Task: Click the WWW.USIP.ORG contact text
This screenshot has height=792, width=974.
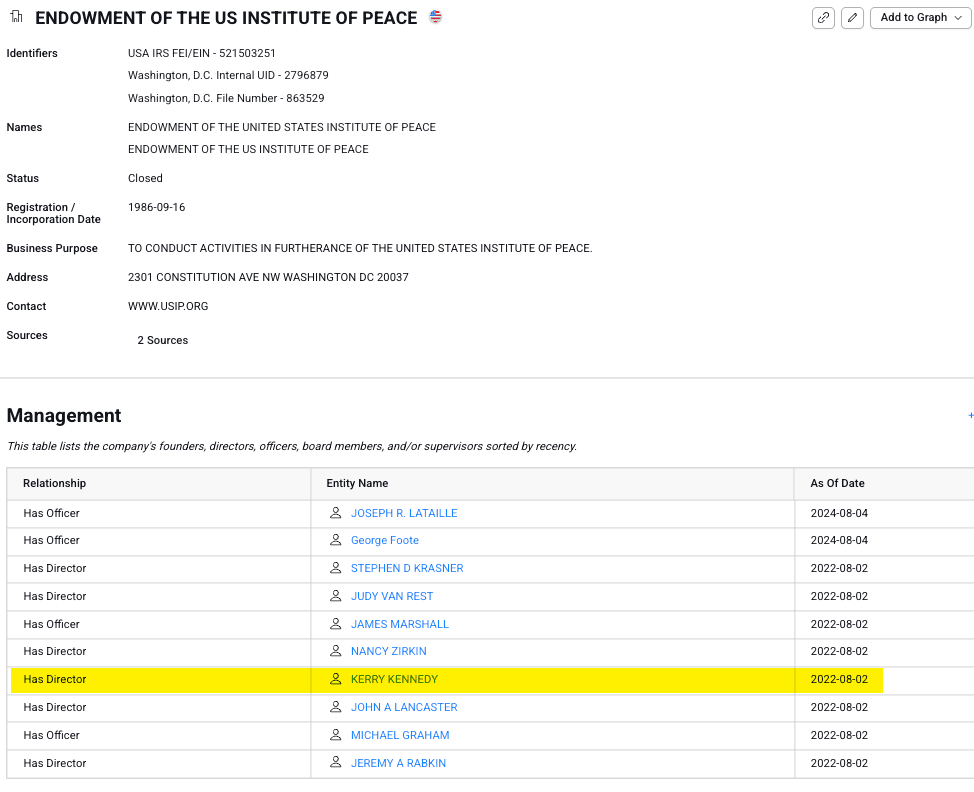Action: (x=168, y=306)
